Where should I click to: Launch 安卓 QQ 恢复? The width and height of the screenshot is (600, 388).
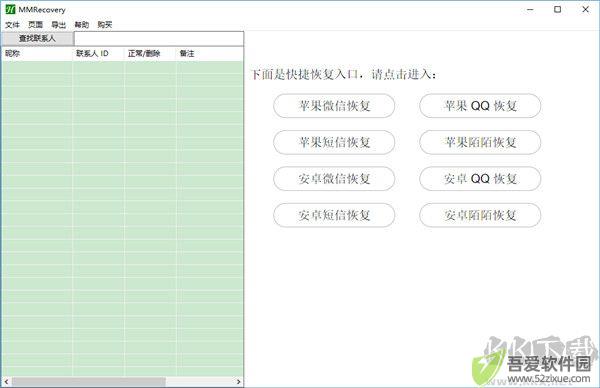480,179
